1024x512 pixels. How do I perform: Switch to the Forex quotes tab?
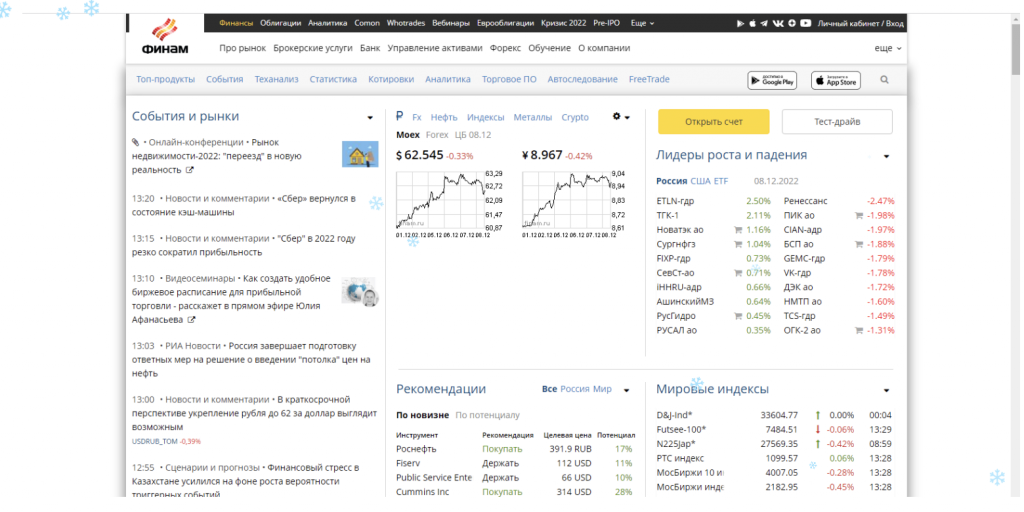(437, 134)
